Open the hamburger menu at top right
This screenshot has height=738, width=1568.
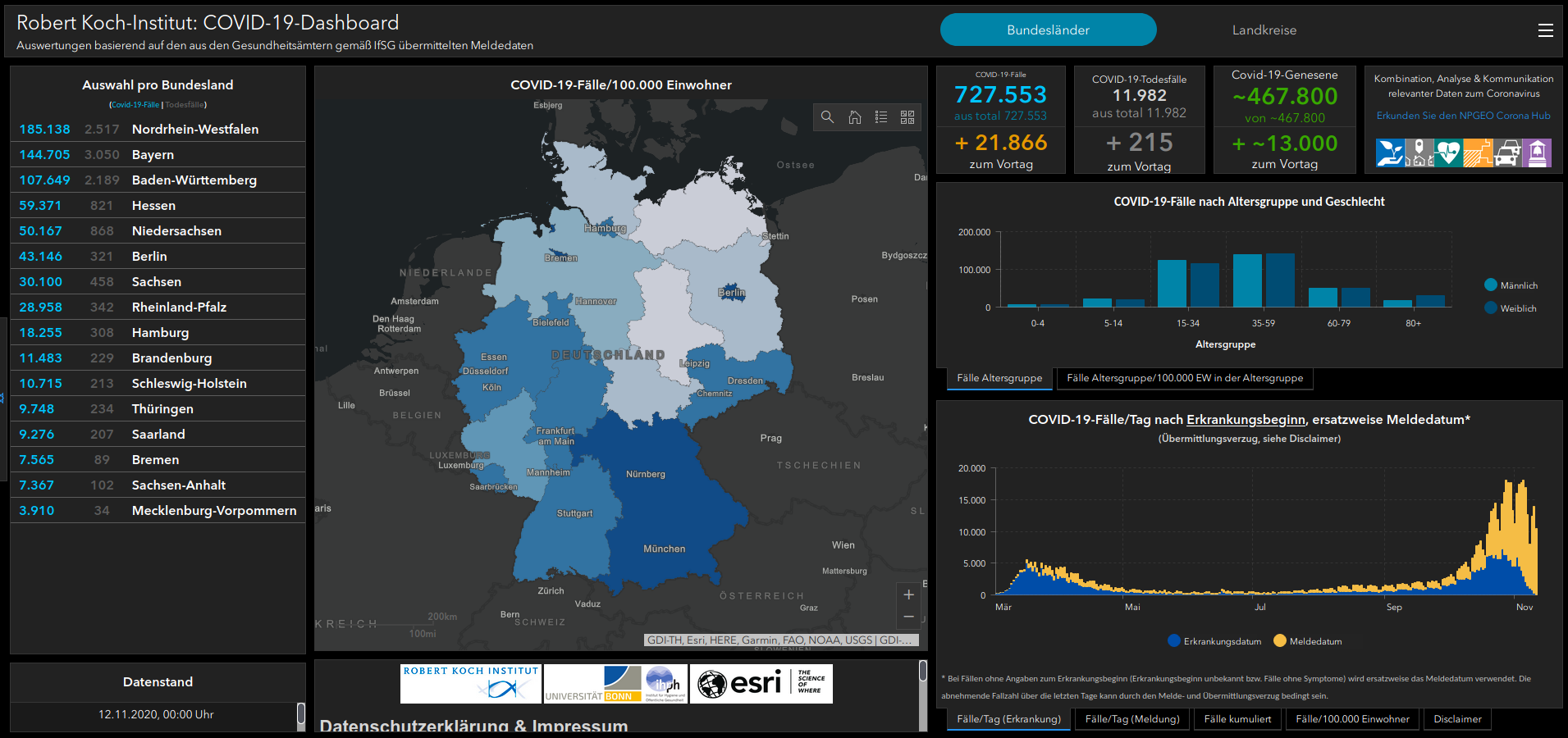1545,30
